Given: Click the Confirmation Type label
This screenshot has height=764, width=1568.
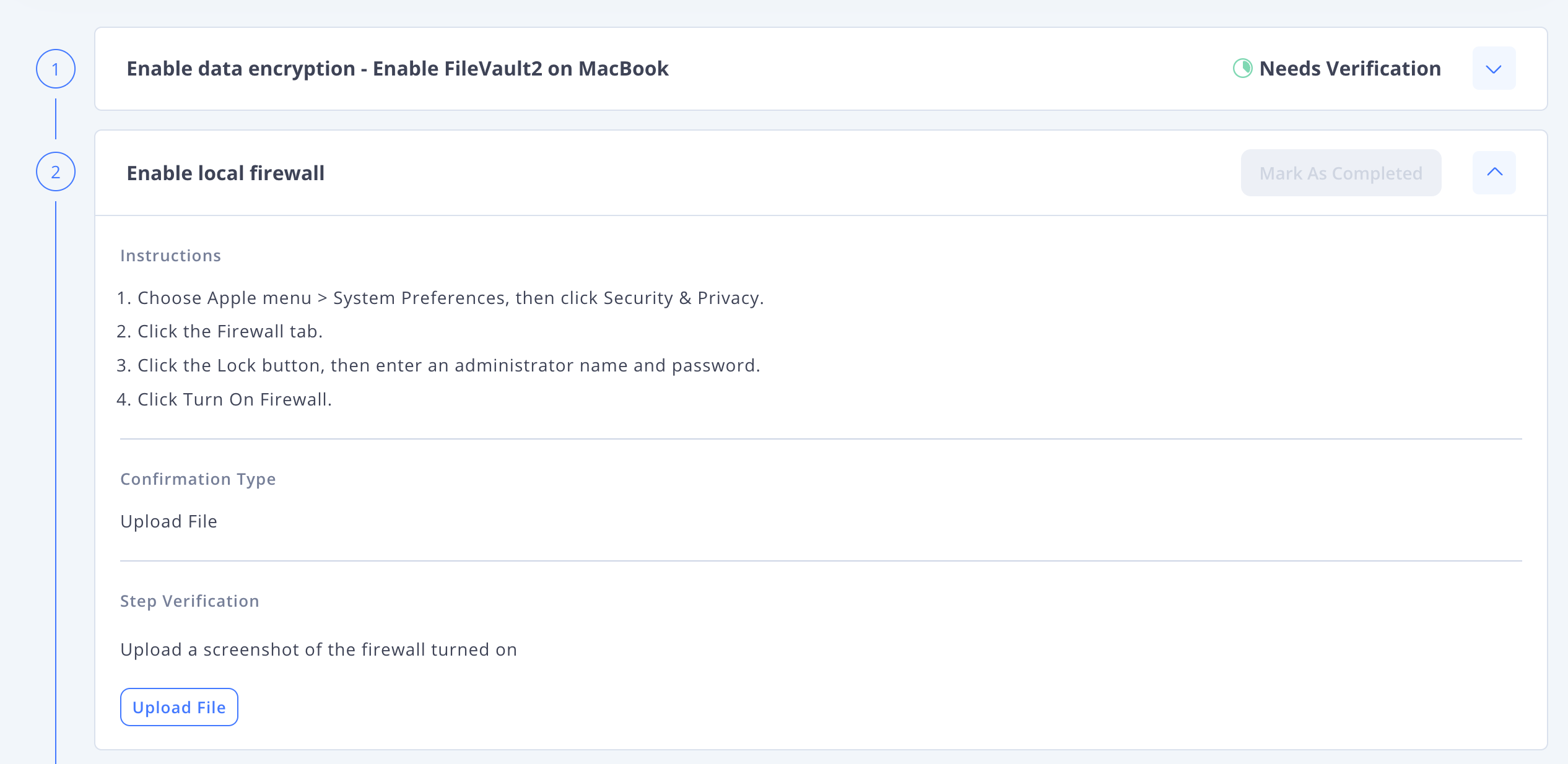Looking at the screenshot, I should (x=198, y=479).
